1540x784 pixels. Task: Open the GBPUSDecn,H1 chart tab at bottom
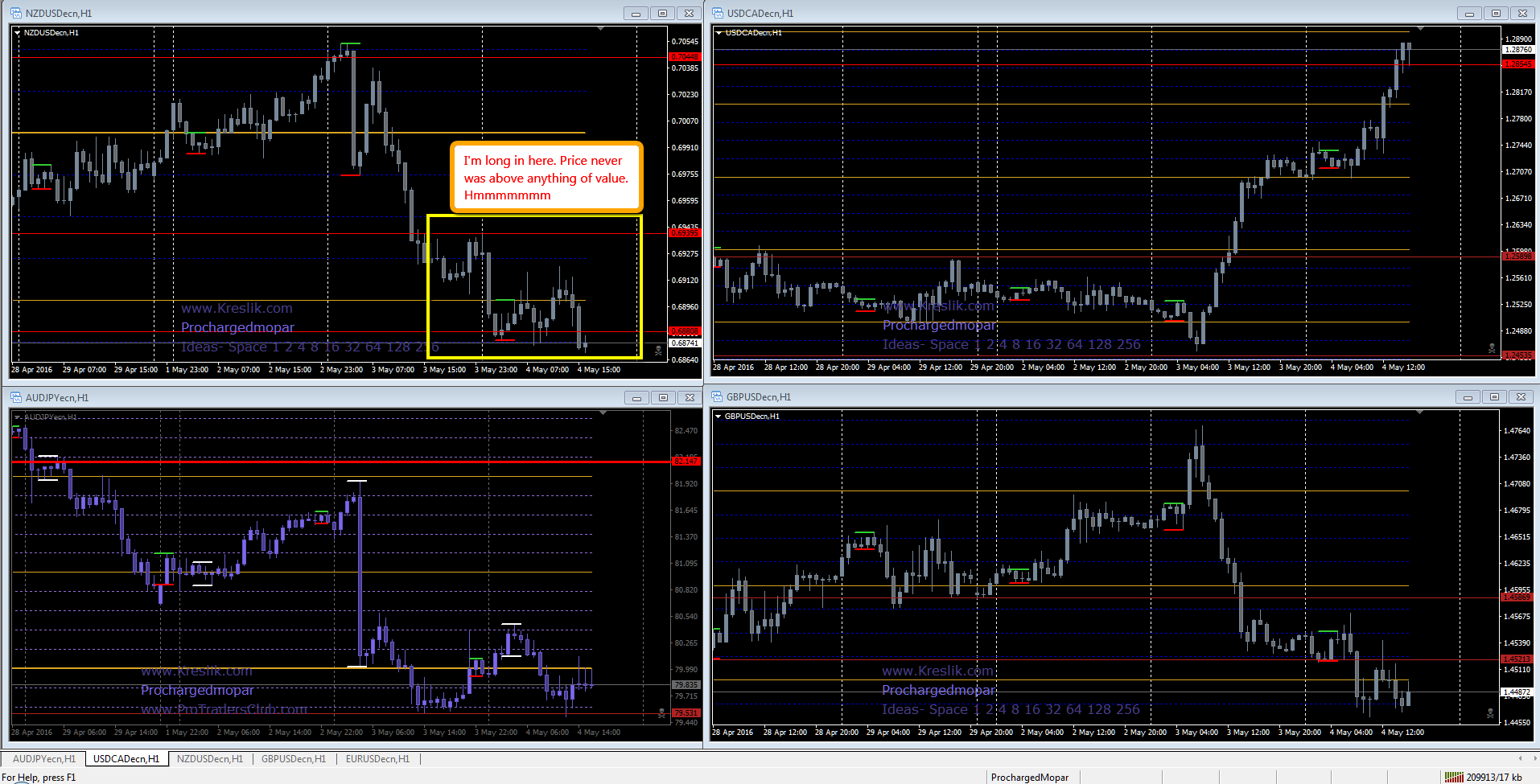click(294, 758)
